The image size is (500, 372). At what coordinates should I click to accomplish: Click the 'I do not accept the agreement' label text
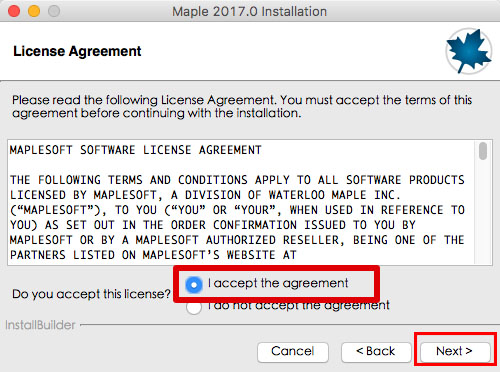point(299,305)
